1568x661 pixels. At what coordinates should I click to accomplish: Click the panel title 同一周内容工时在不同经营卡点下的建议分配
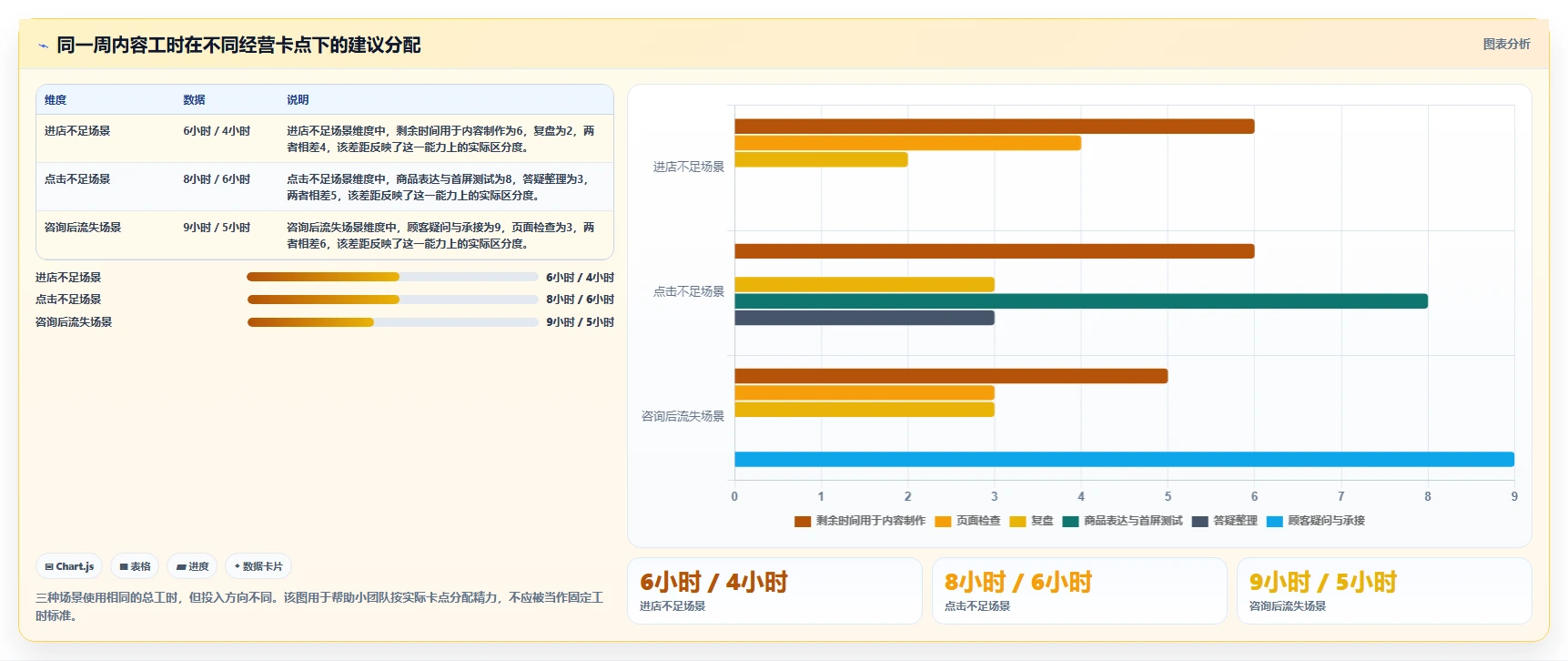[x=238, y=46]
